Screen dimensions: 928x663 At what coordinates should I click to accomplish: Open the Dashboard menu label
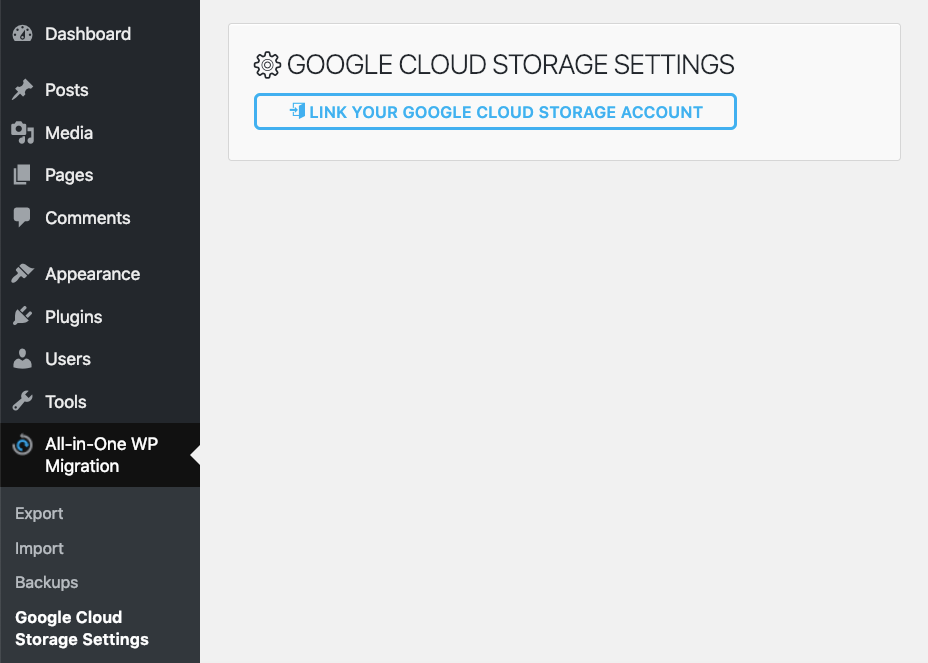click(x=88, y=34)
